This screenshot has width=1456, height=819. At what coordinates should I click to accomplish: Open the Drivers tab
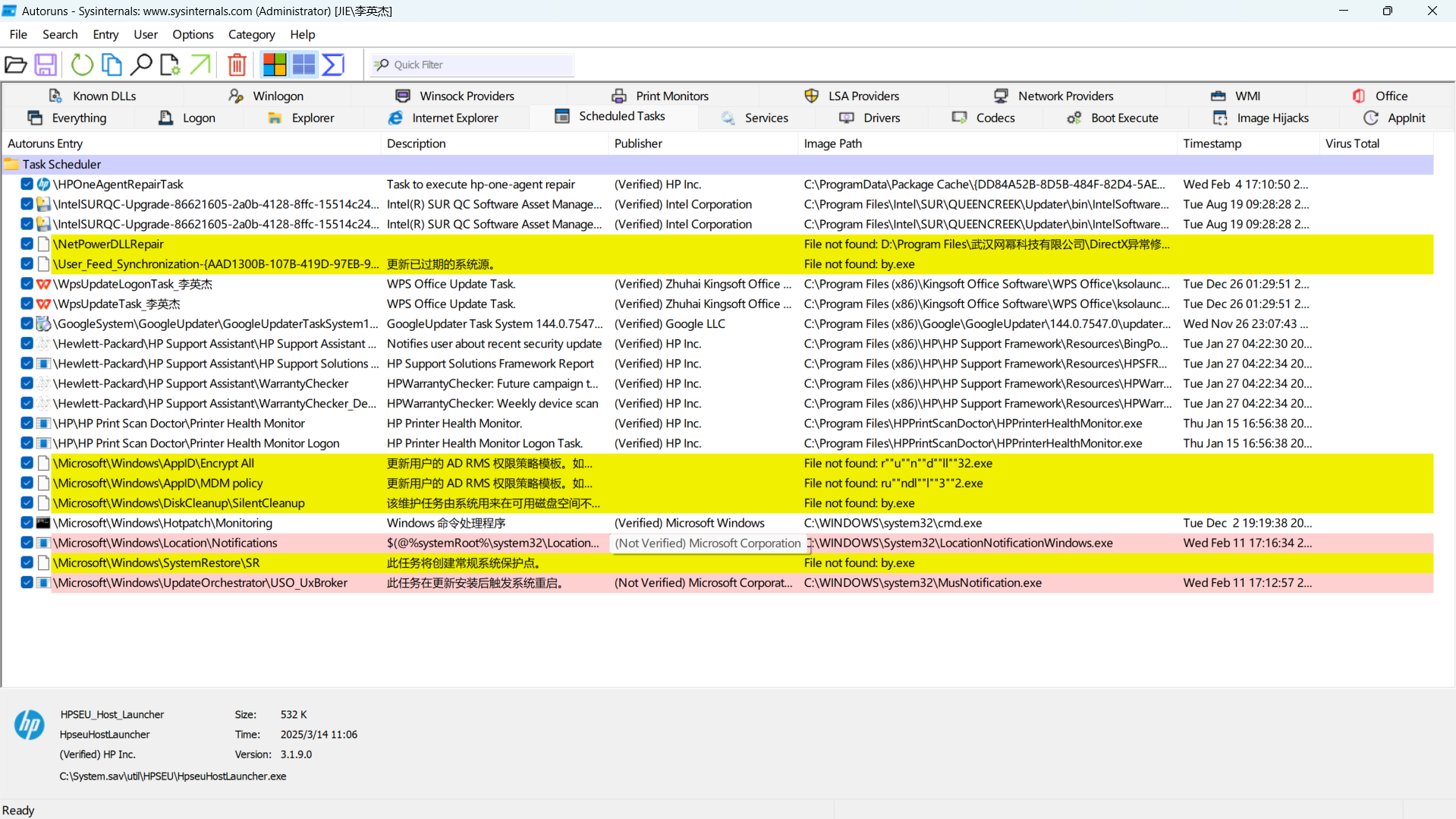[870, 118]
